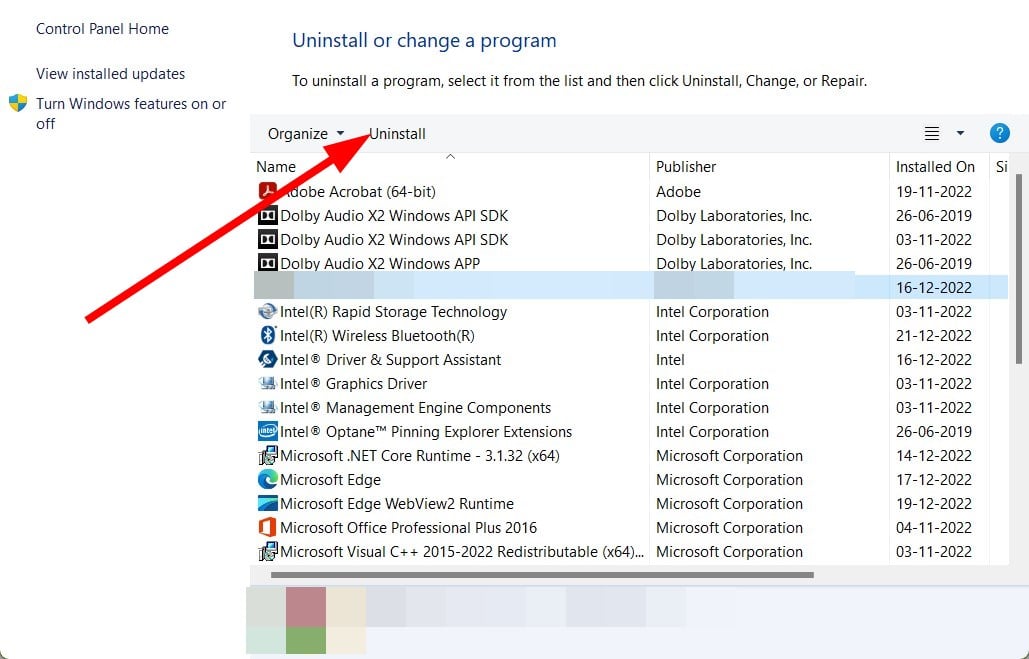Select Intel Graphics Driver entry
Screen dimensions: 1029x659
pyautogui.click(x=354, y=384)
